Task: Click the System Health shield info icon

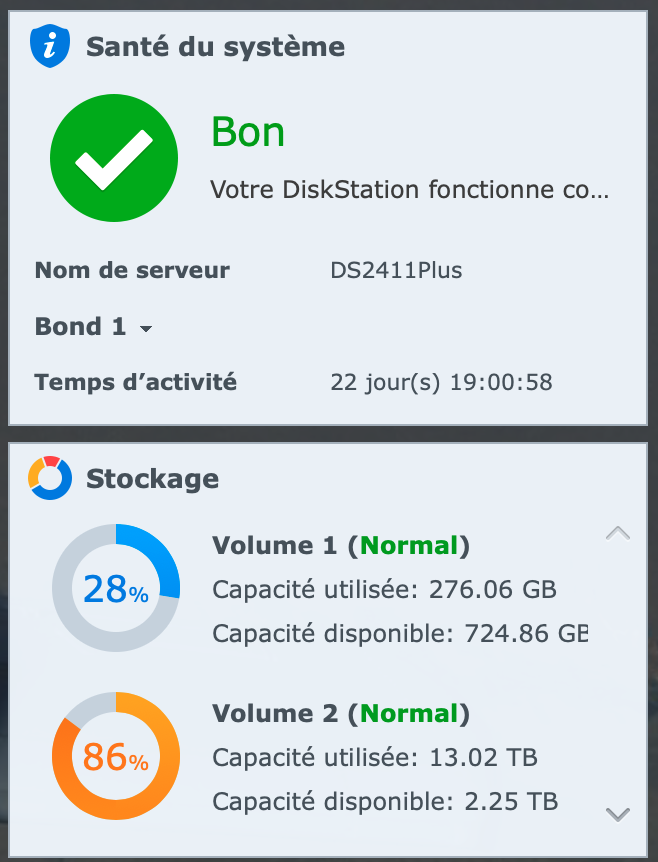Action: coord(49,46)
